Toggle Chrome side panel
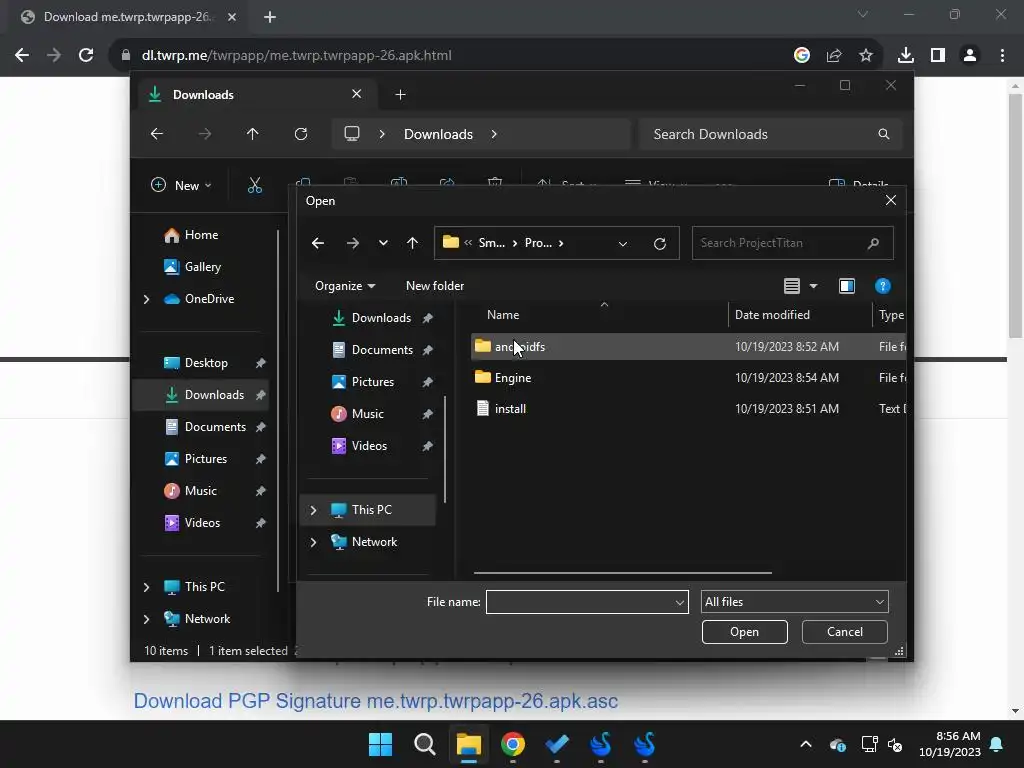Screen dimensions: 1024x768 point(938,56)
